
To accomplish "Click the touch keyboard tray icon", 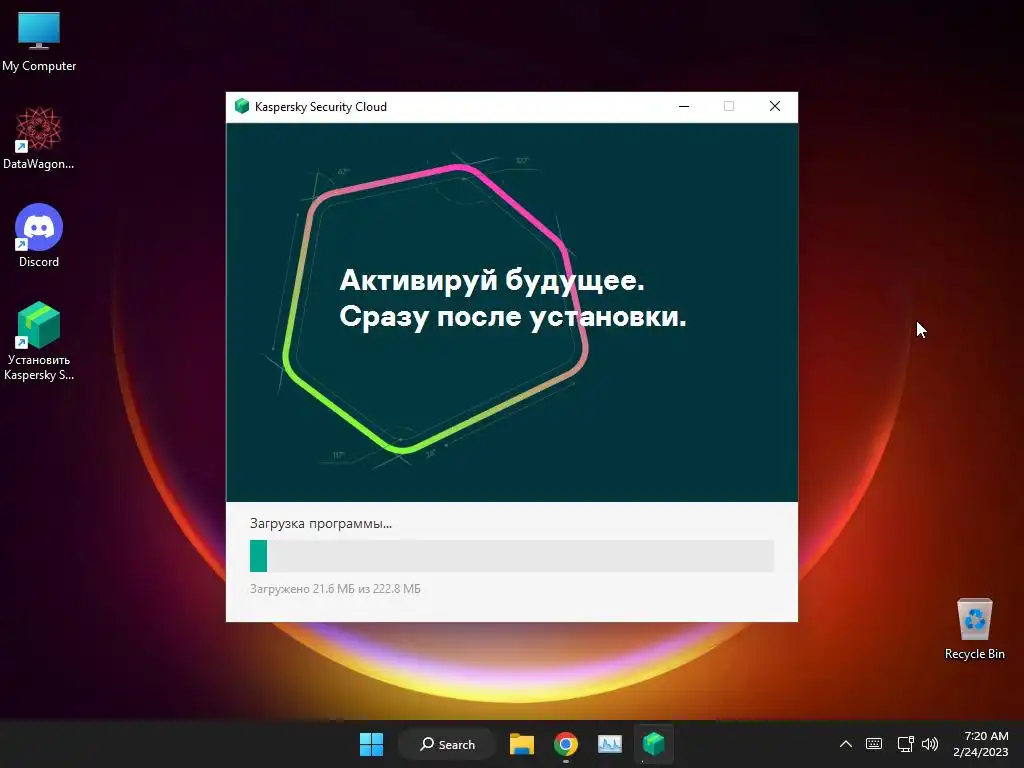I will point(874,744).
